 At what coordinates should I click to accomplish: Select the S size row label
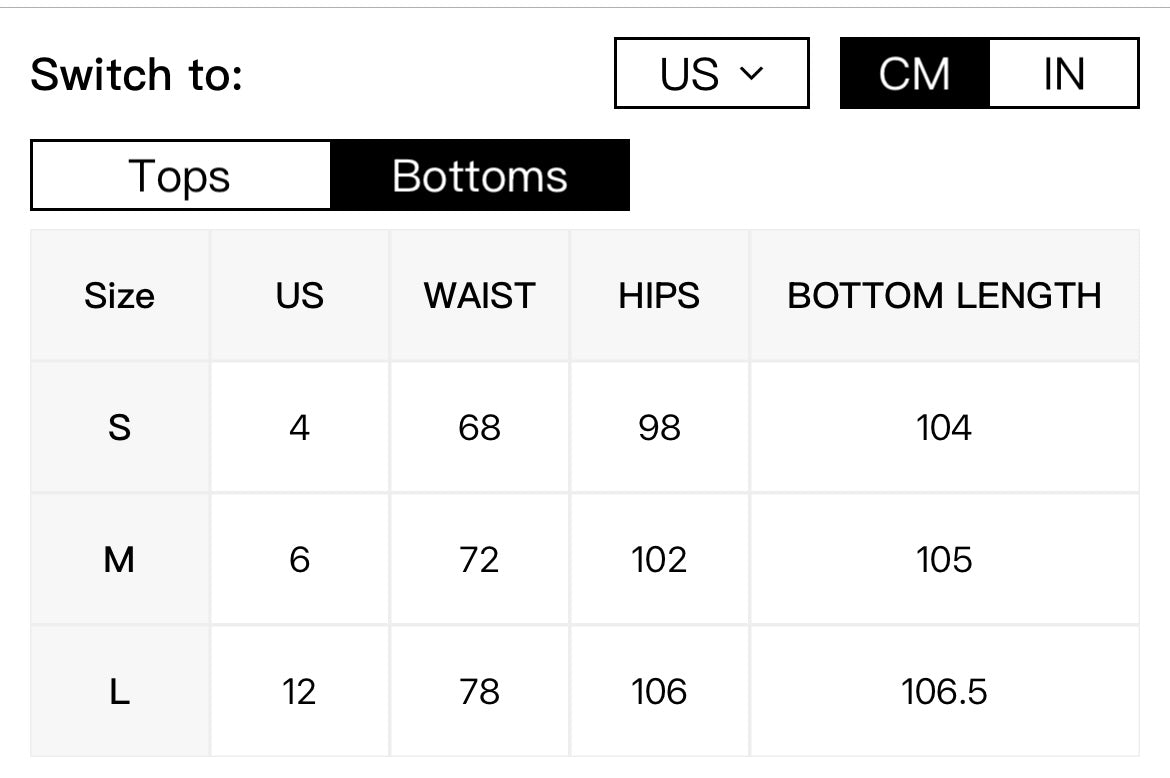(x=119, y=427)
